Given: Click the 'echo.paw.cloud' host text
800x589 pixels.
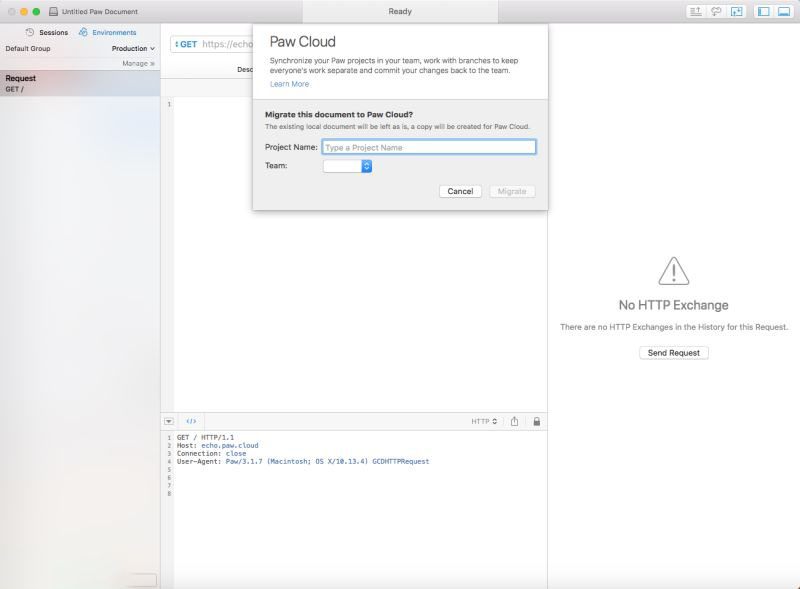Looking at the screenshot, I should pos(230,446).
